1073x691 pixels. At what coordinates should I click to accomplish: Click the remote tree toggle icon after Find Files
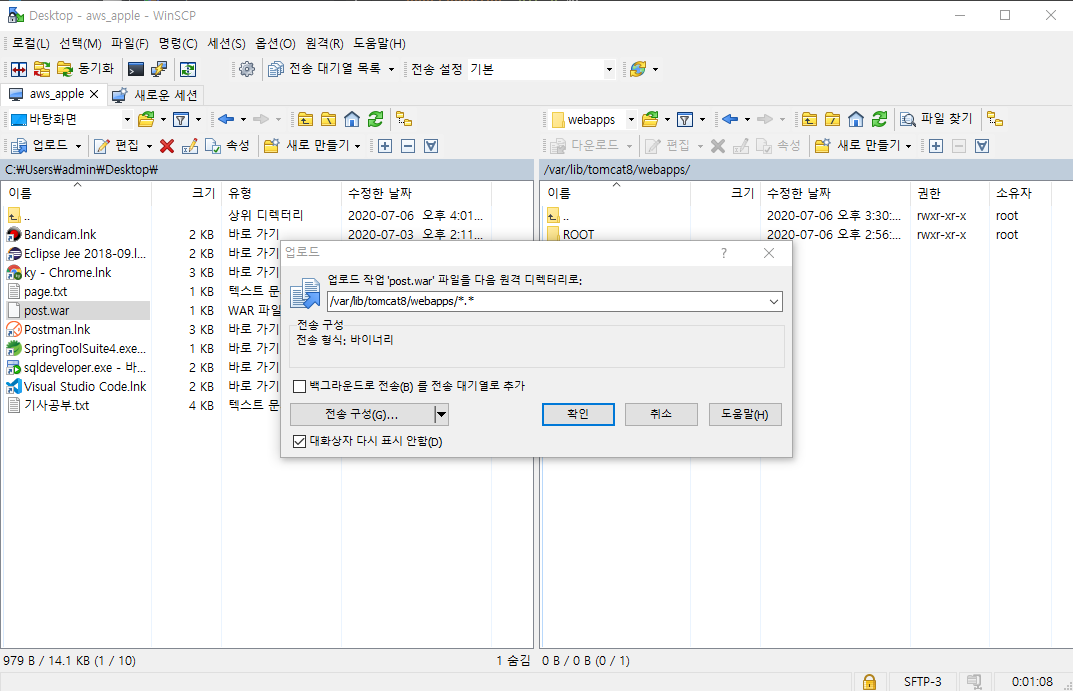pyautogui.click(x=995, y=120)
